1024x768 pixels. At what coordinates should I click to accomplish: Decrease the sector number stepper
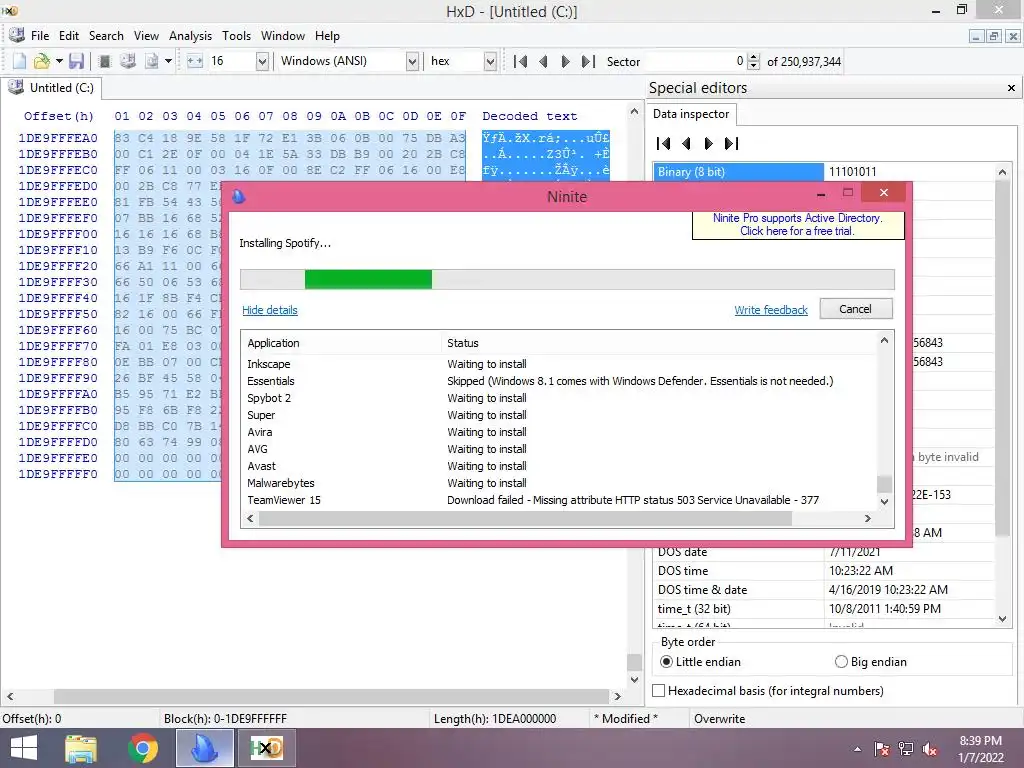click(x=754, y=66)
